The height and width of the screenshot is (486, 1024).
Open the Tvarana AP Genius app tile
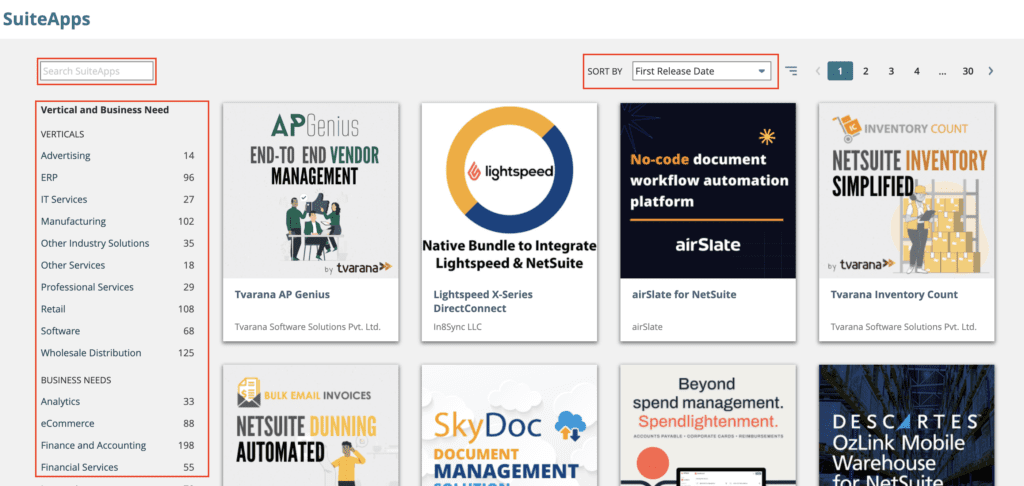point(310,222)
